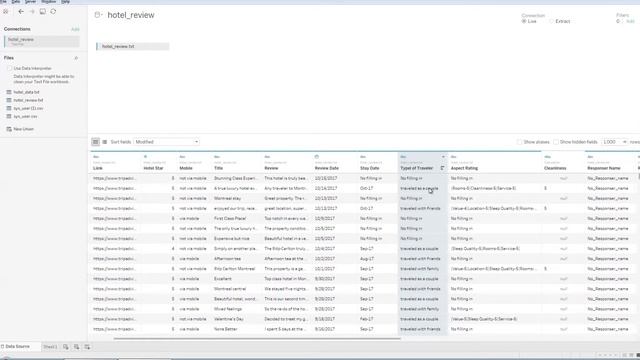Click the Review column header
The width and height of the screenshot is (640, 360).
point(271,168)
